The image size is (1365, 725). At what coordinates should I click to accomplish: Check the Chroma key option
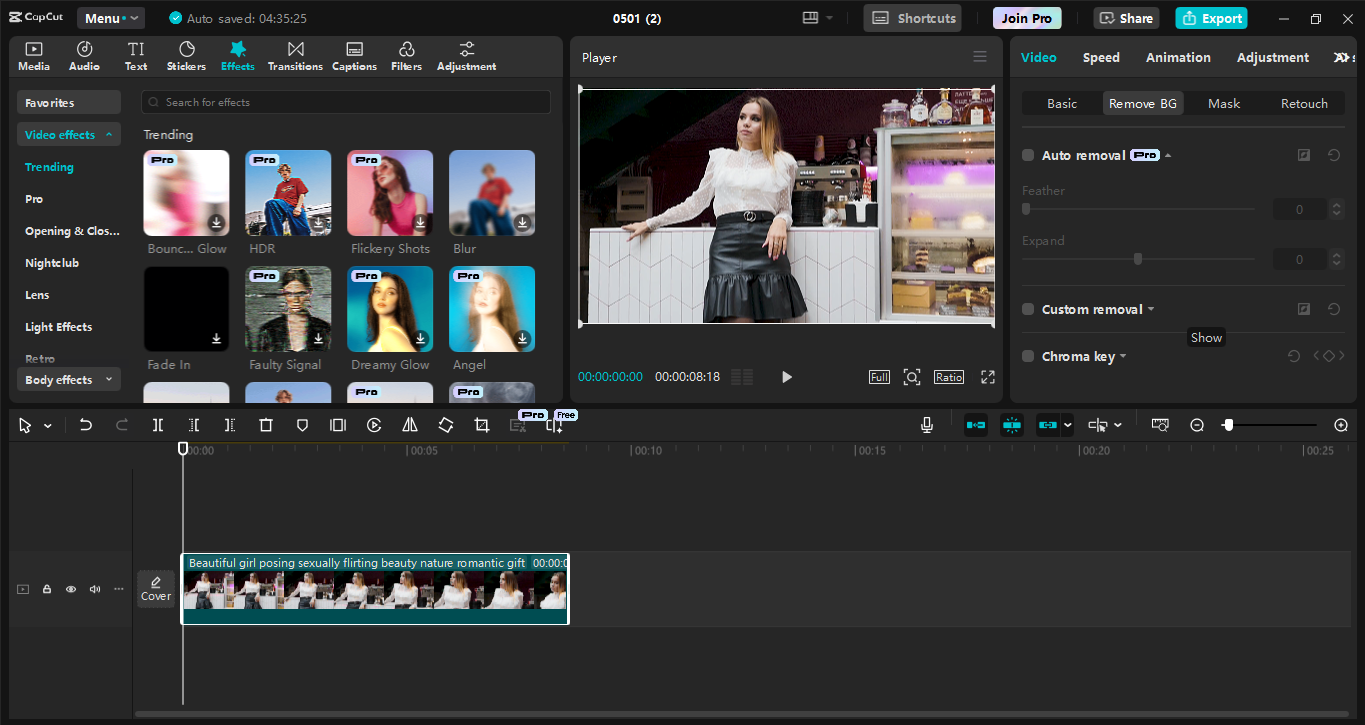tap(1027, 356)
